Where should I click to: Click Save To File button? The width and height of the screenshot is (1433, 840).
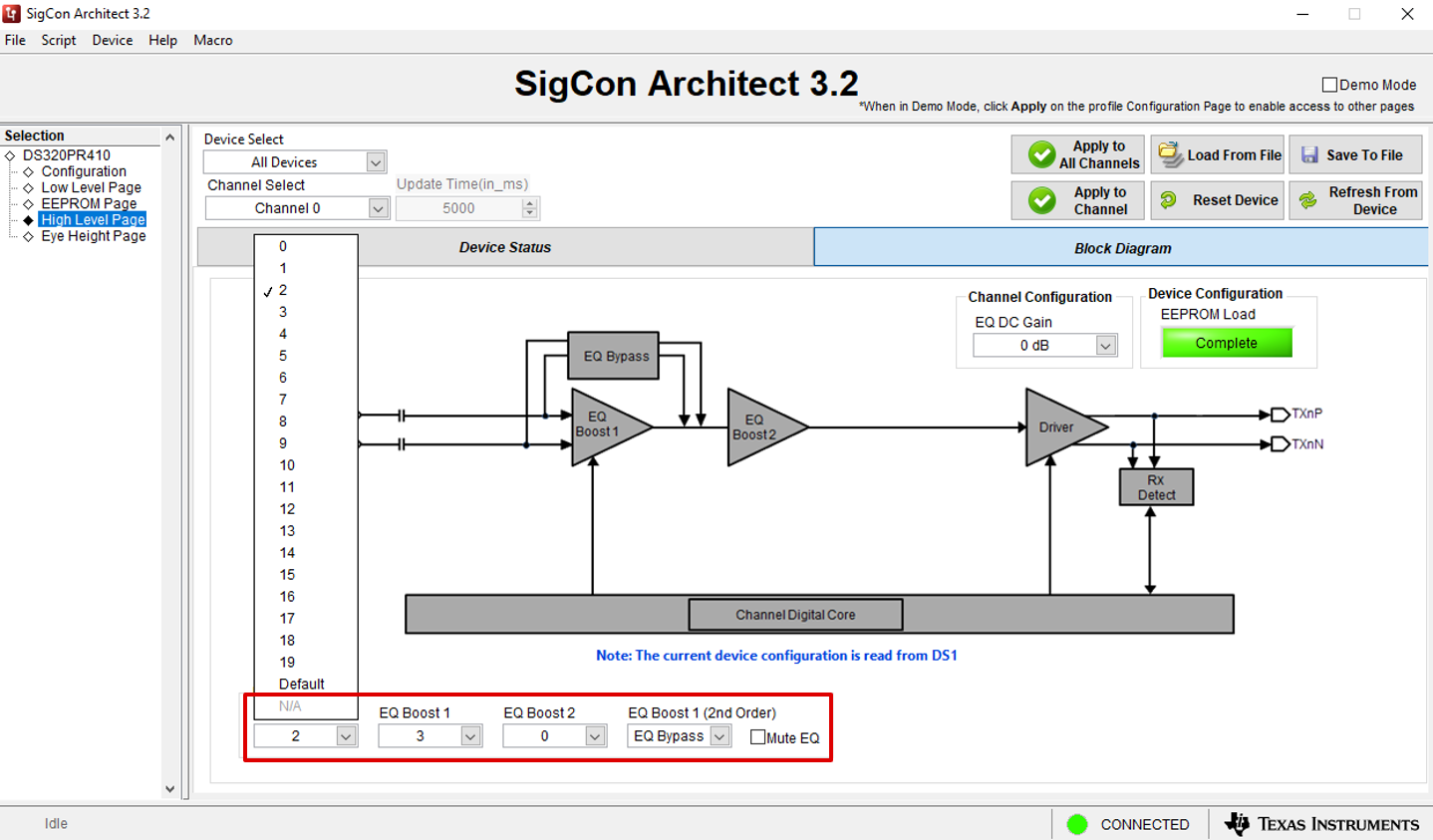coord(1355,154)
